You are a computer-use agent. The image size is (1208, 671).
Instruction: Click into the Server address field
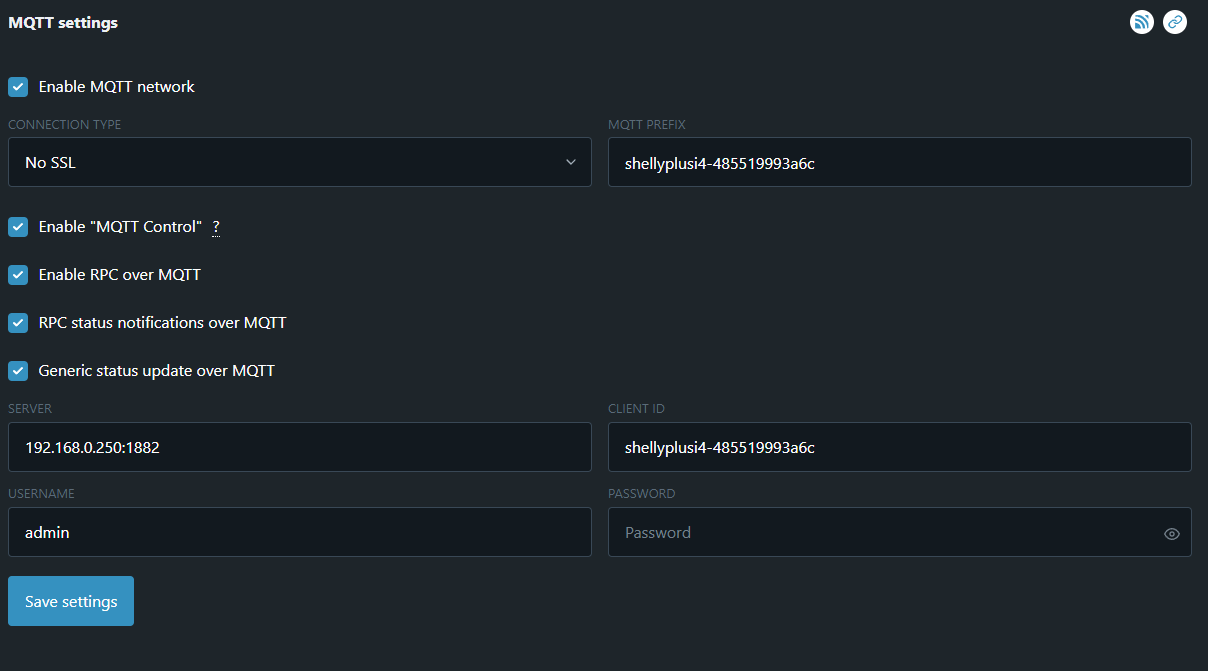click(x=299, y=447)
